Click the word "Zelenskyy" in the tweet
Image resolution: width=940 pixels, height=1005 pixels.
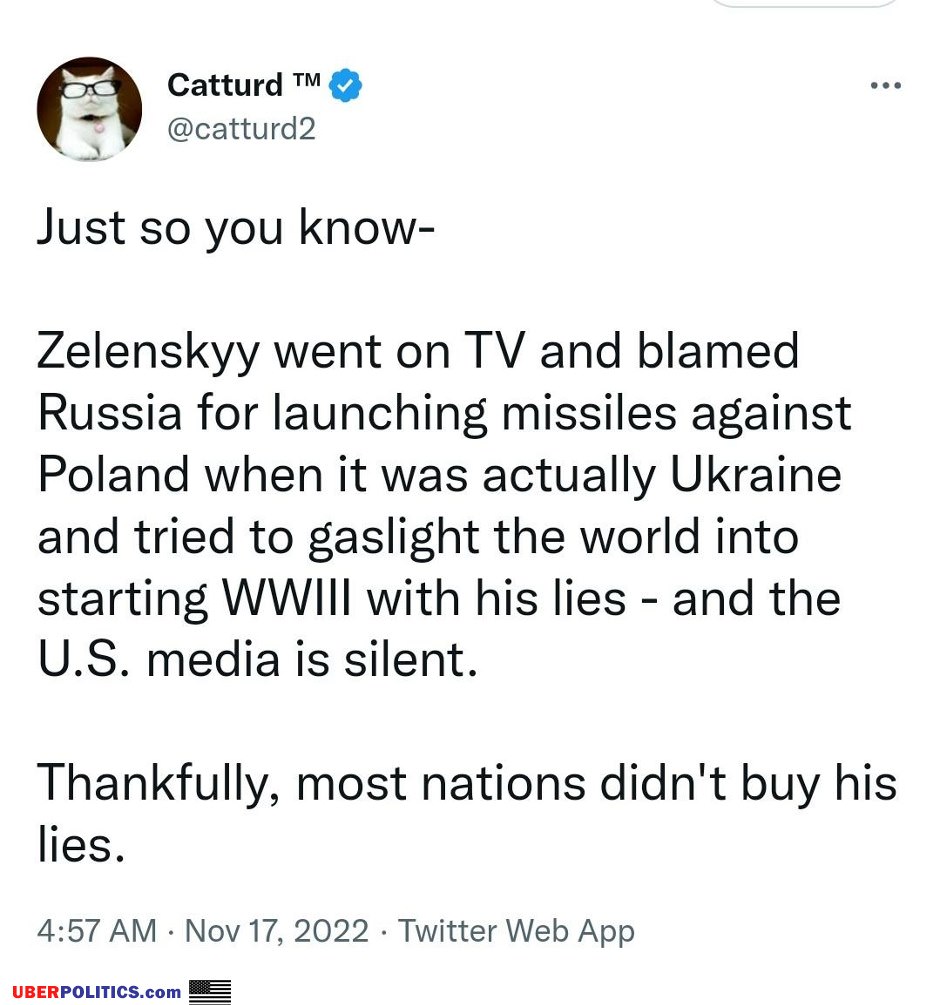tap(149, 353)
